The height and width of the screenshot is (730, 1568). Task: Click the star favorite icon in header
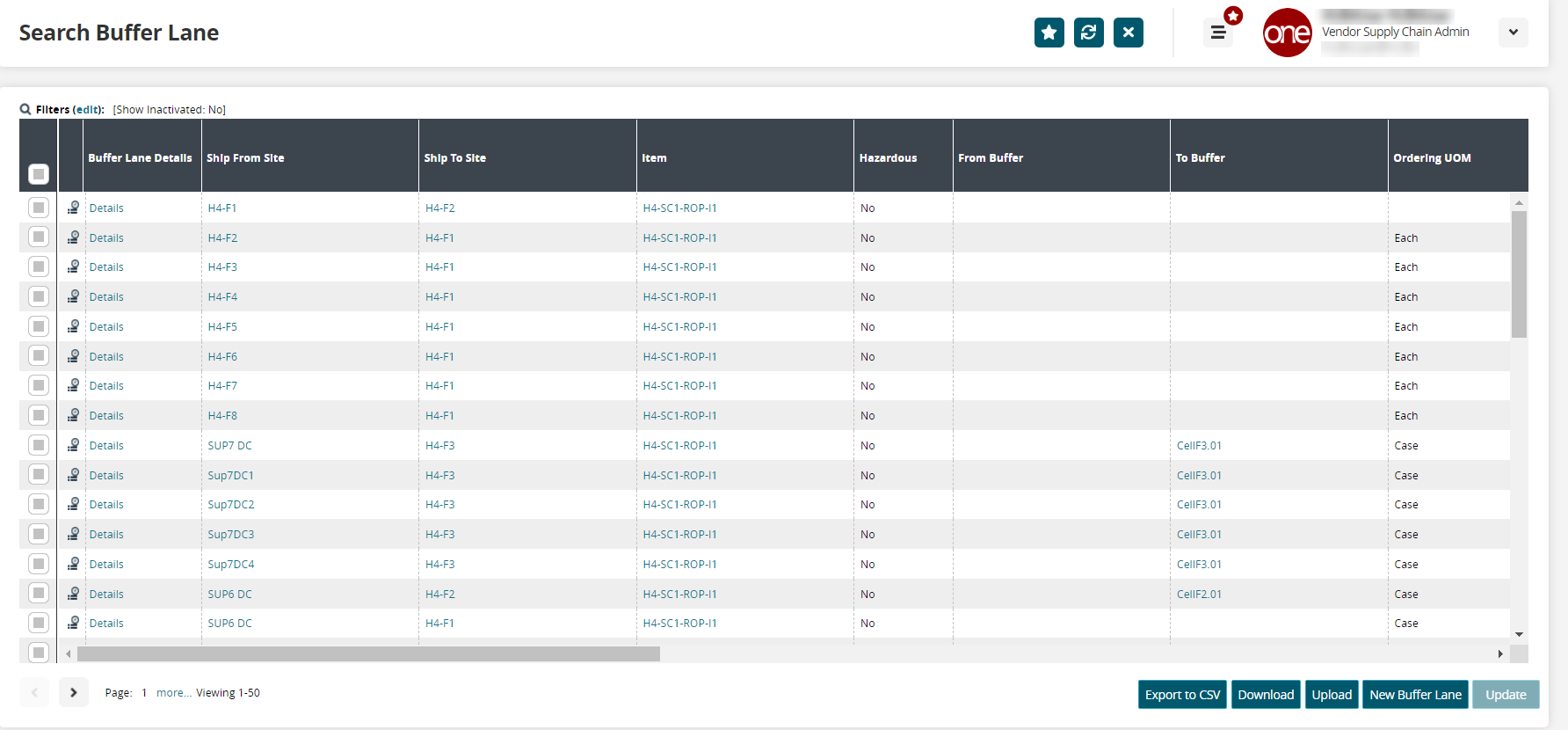pyautogui.click(x=1049, y=33)
